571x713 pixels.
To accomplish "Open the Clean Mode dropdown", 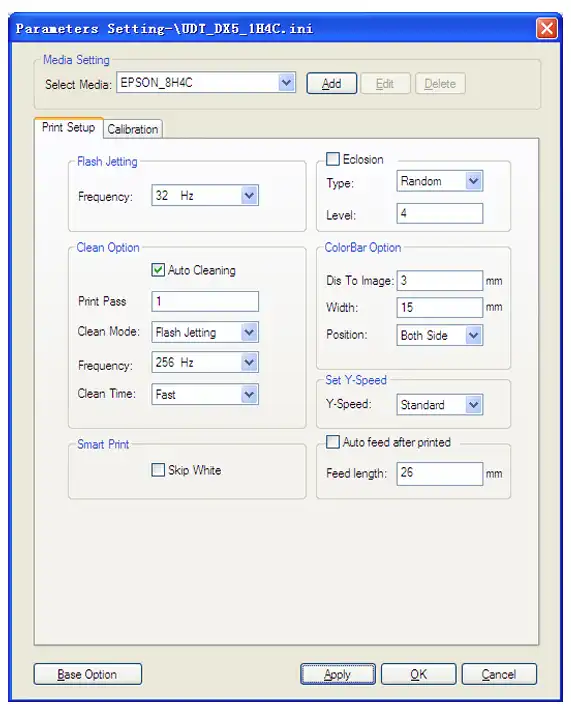I will coord(205,332).
